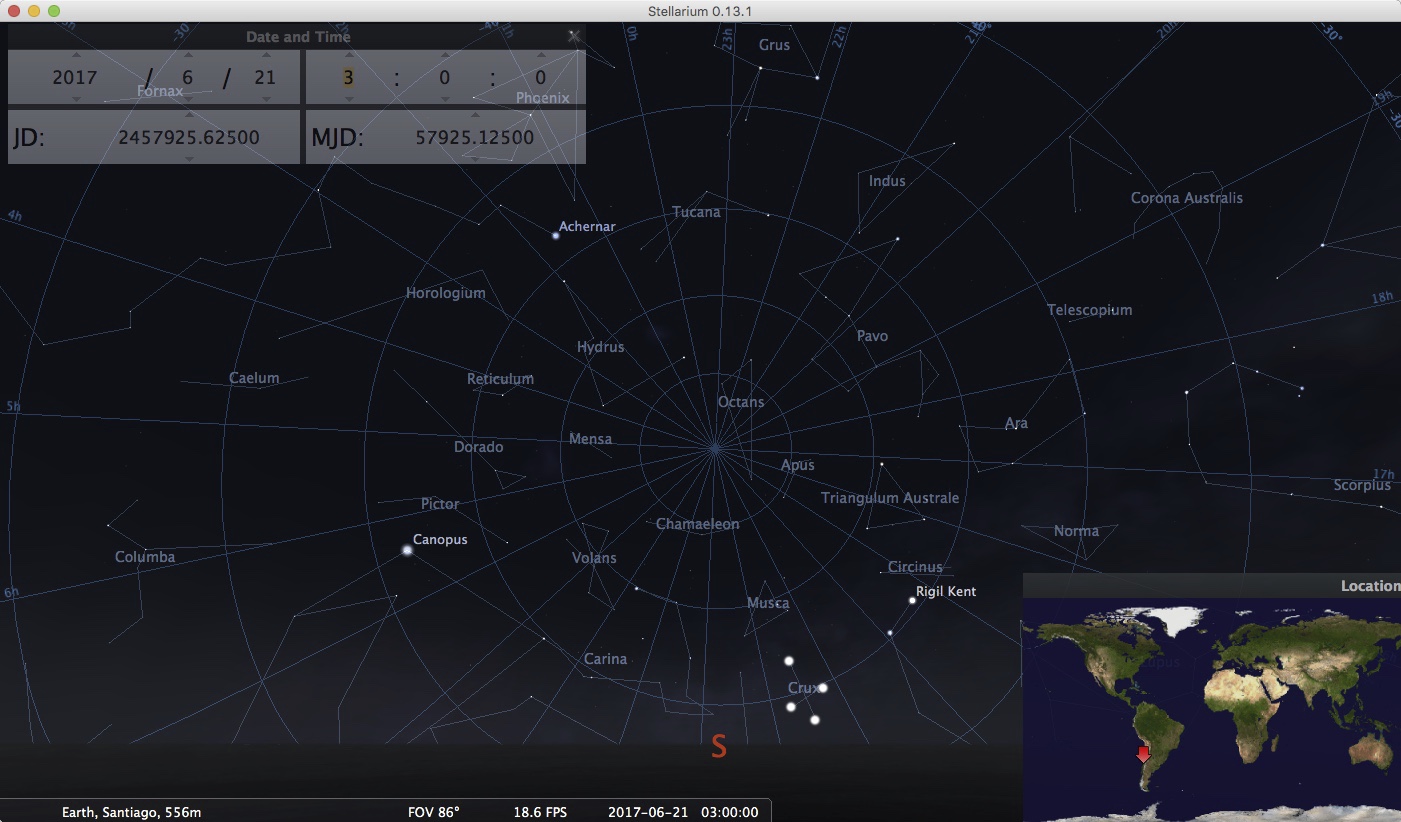The width and height of the screenshot is (1401, 822).
Task: Decrement the JD value with down arrow
Action: (189, 158)
